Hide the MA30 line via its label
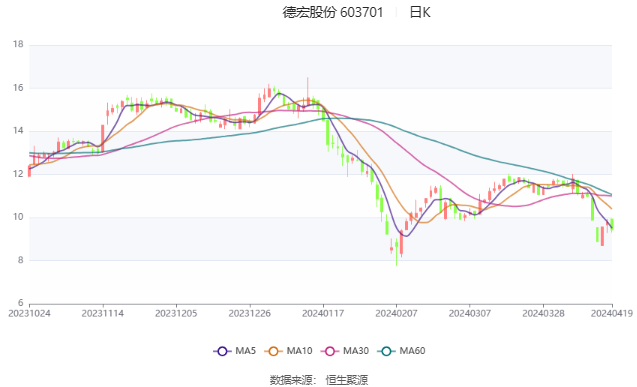The image size is (637, 387). 356,351
